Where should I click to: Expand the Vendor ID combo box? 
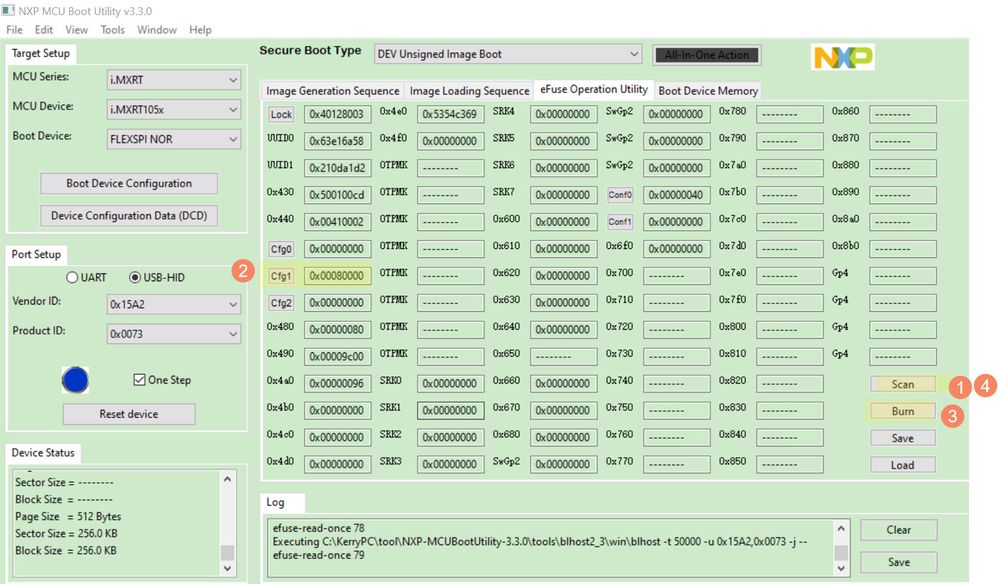(174, 304)
